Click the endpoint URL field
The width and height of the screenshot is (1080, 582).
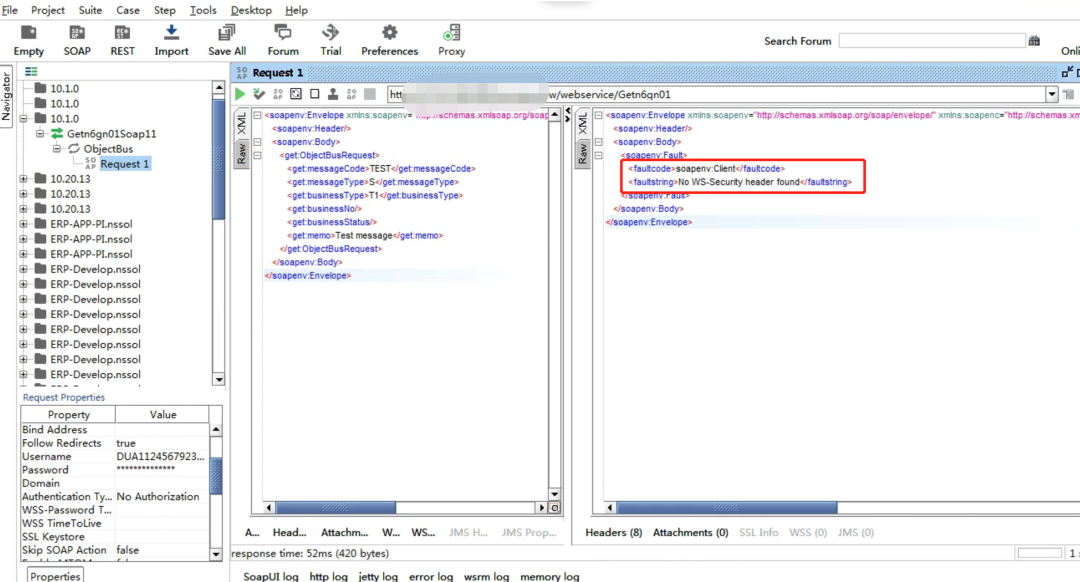click(716, 94)
